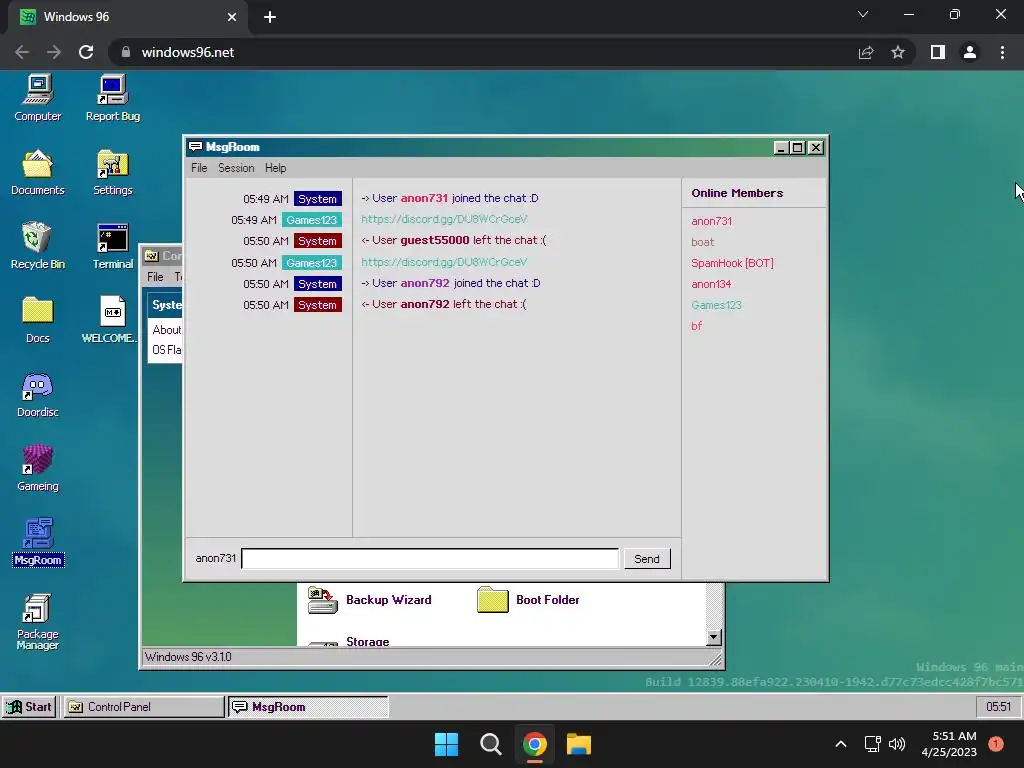Open the MsgRoom File menu
The width and height of the screenshot is (1024, 768).
199,168
